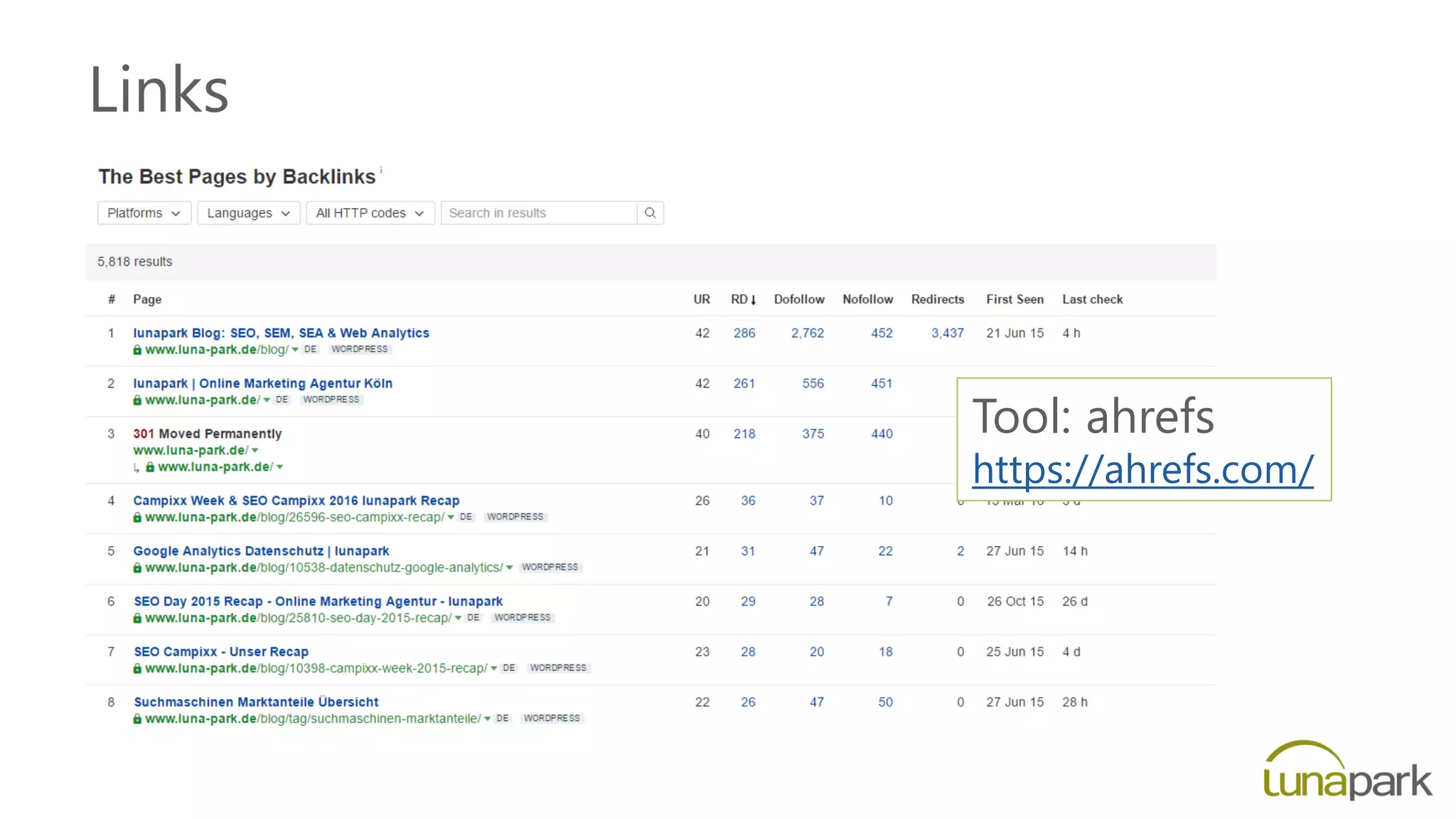1456x819 pixels.
Task: Click the 5,818 results text
Action: (x=135, y=262)
